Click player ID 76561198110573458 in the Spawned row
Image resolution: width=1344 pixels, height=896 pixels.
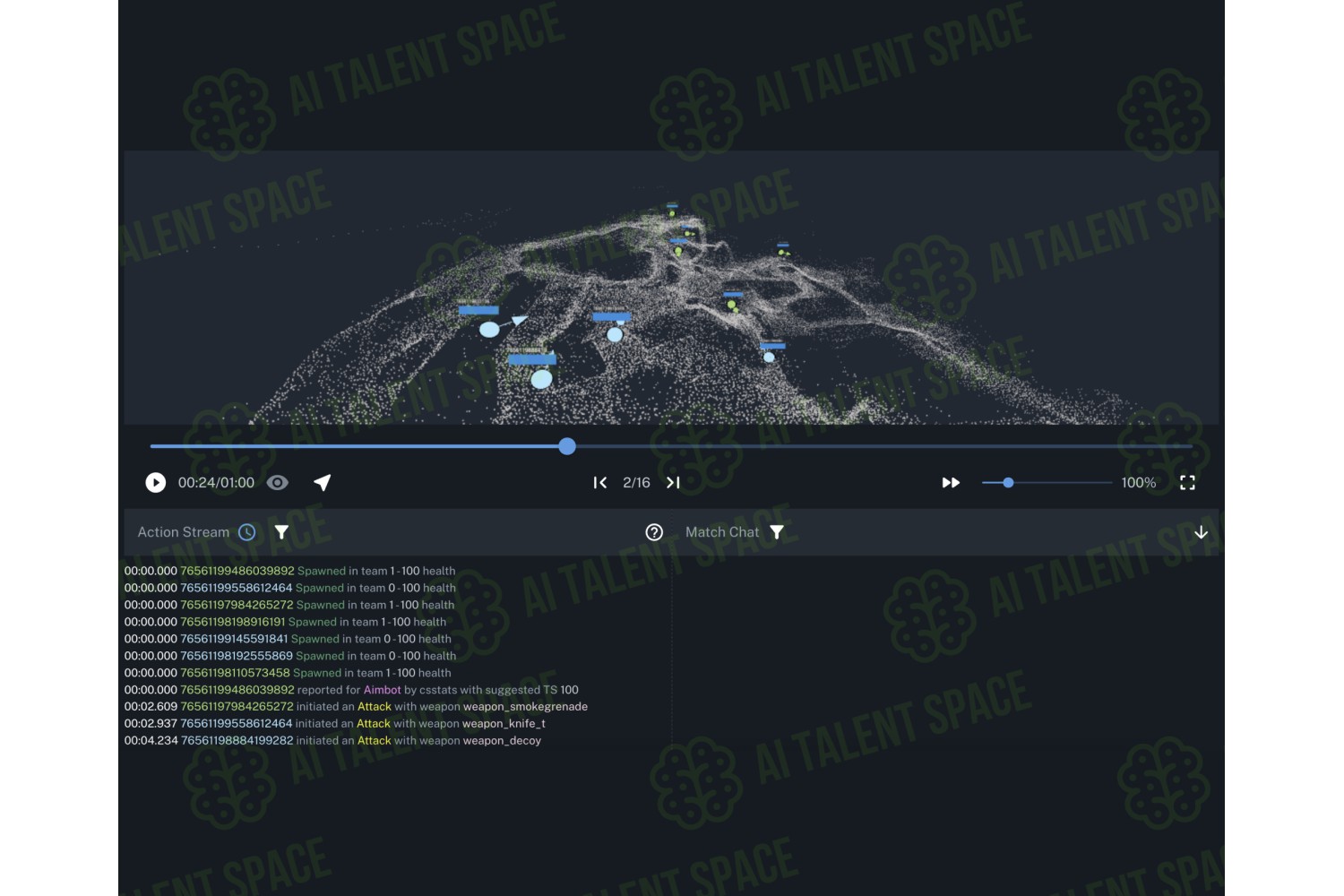(x=236, y=673)
